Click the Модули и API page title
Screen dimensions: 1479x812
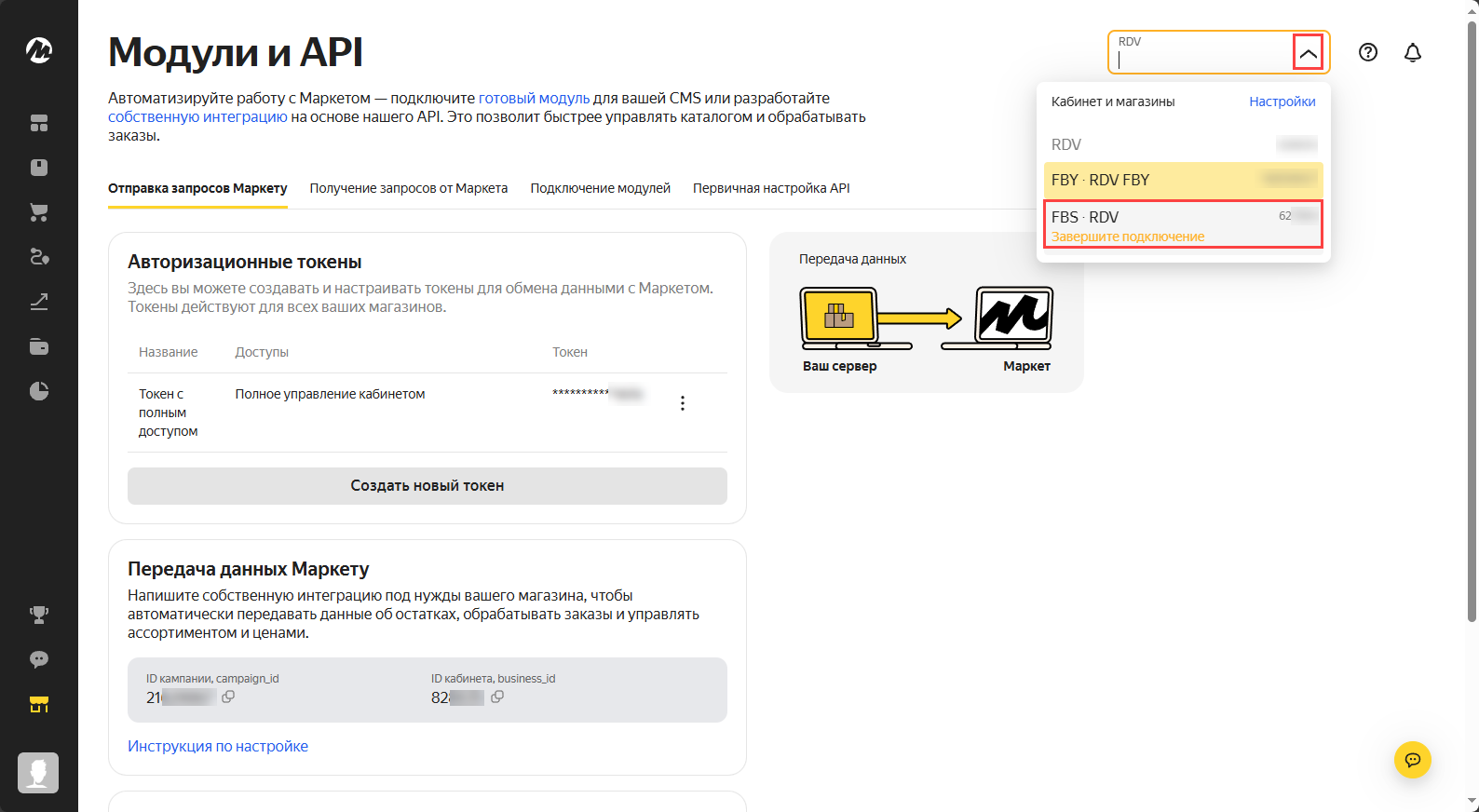pos(236,52)
